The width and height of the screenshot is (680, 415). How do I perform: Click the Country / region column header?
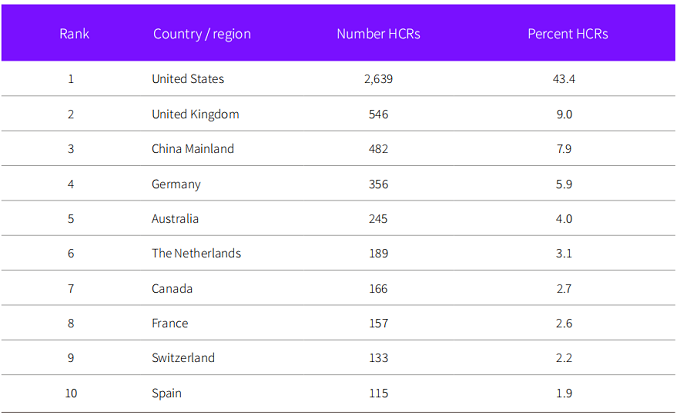[x=201, y=34]
